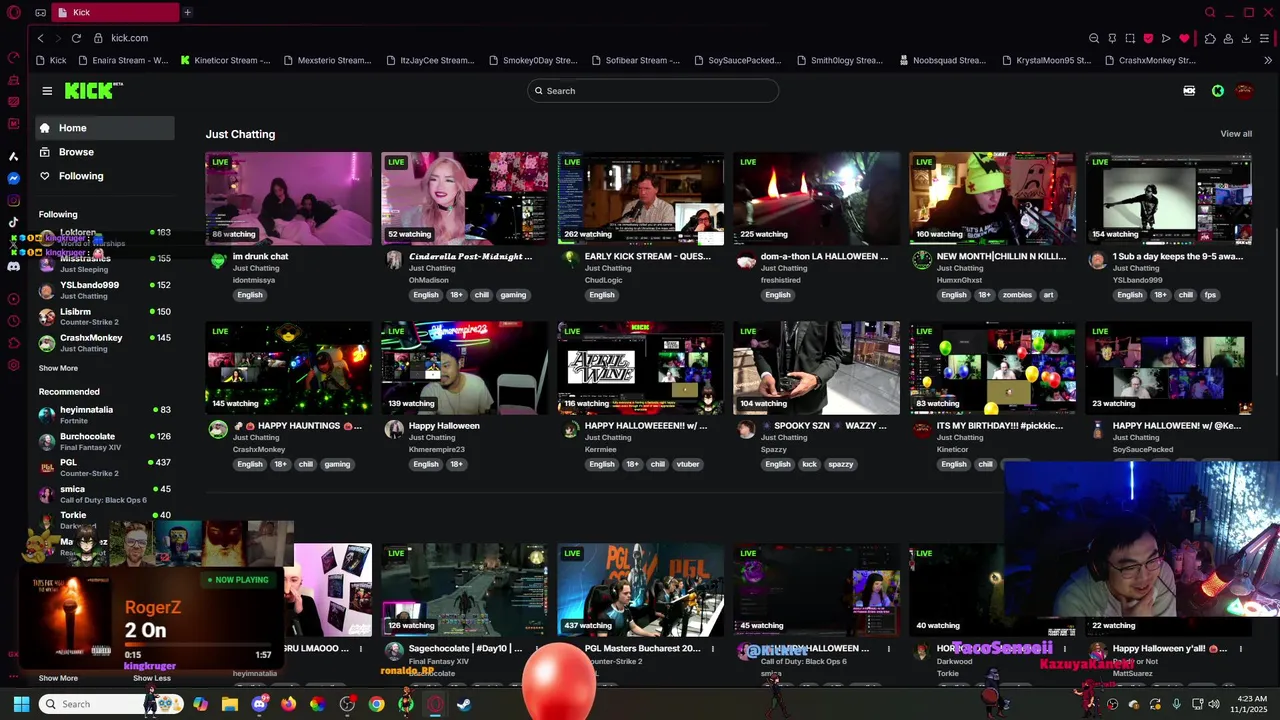Open ad blocker shield icon
The image size is (1280, 720).
tap(1148, 38)
